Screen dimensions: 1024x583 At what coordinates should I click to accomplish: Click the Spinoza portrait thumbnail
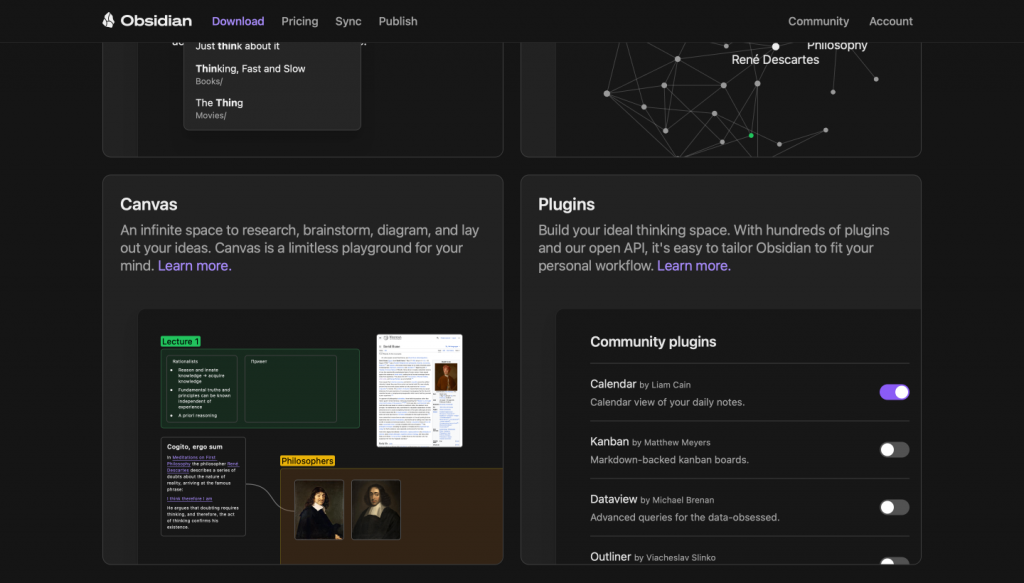click(x=376, y=509)
